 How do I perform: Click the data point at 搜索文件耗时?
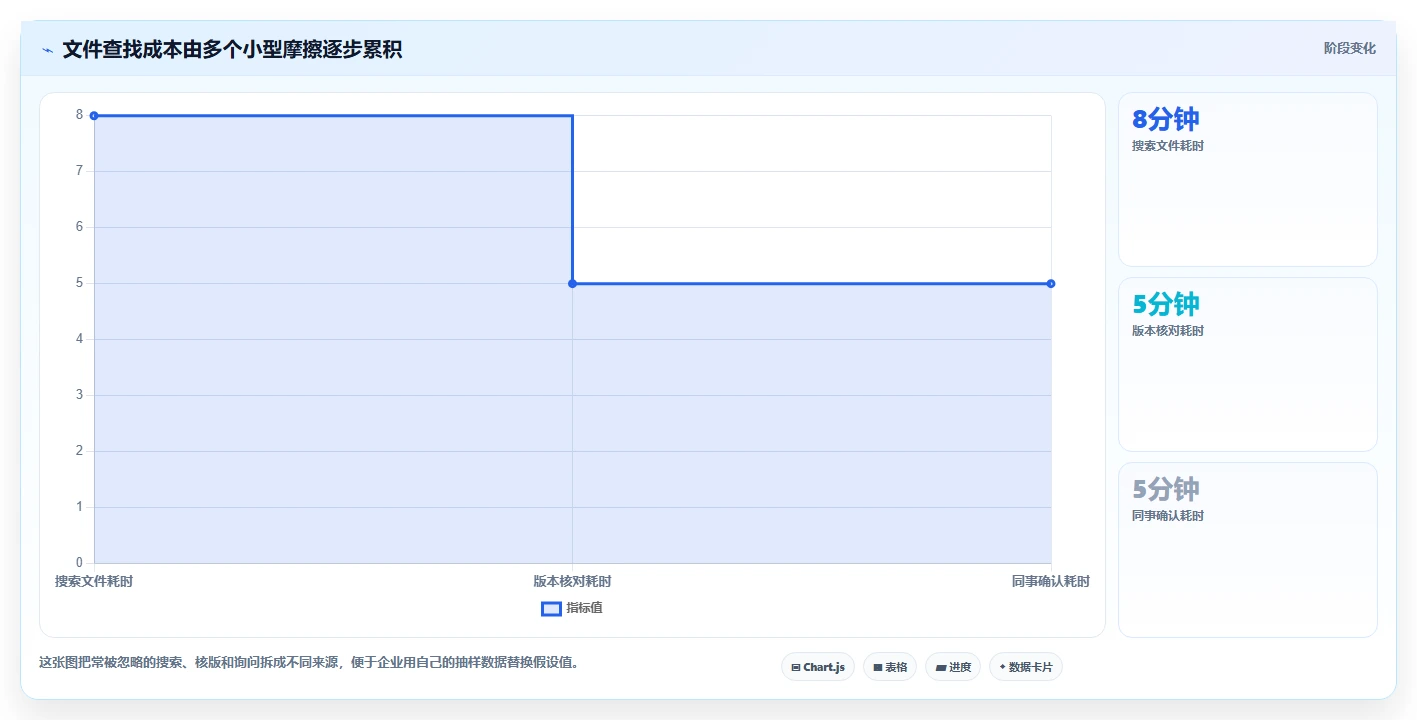coord(94,116)
